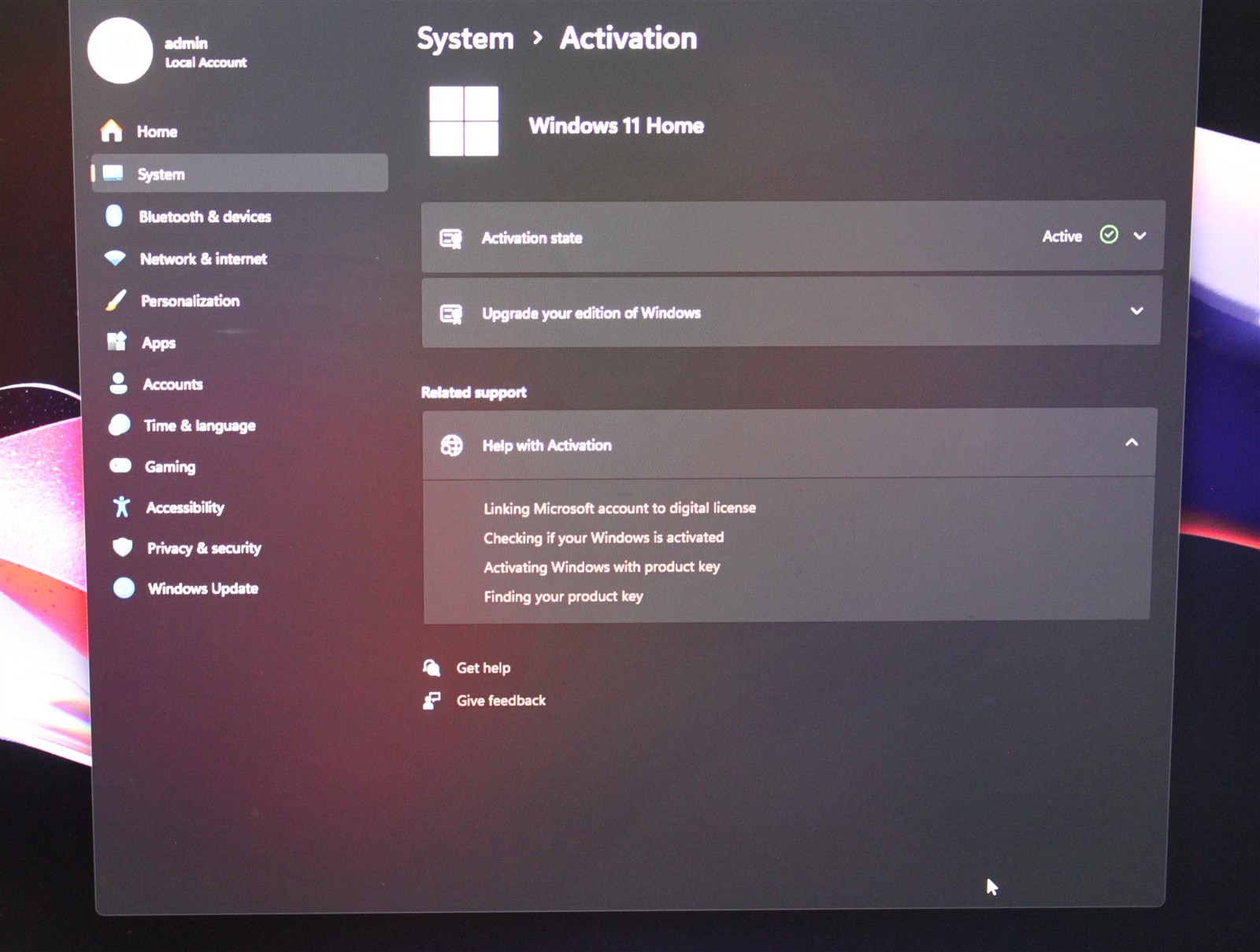Viewport: 1260px width, 952px height.
Task: Collapse the Help with Activation section chevron
Action: [1132, 443]
